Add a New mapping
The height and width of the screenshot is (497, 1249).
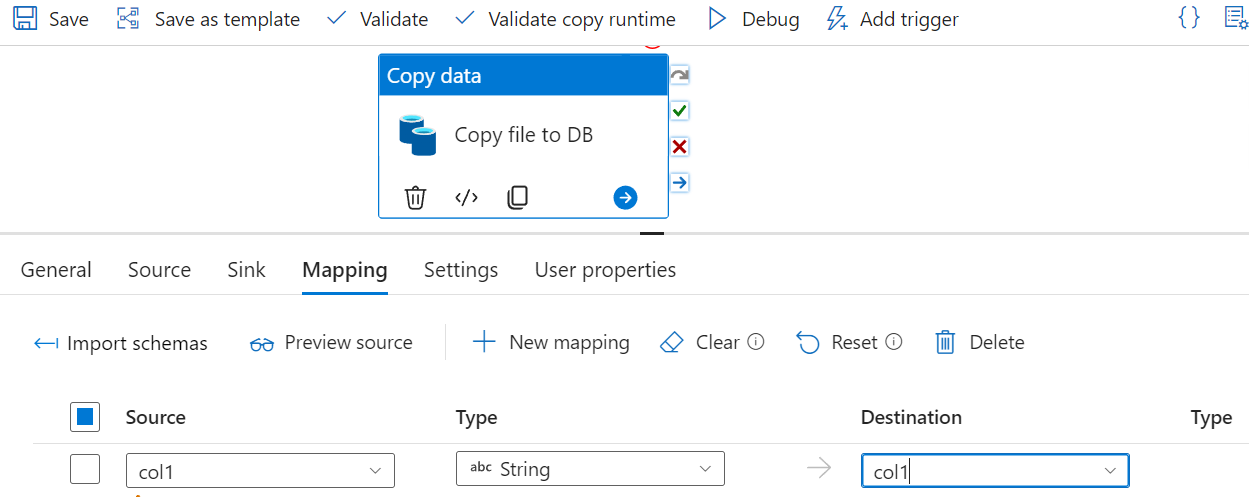tap(551, 343)
